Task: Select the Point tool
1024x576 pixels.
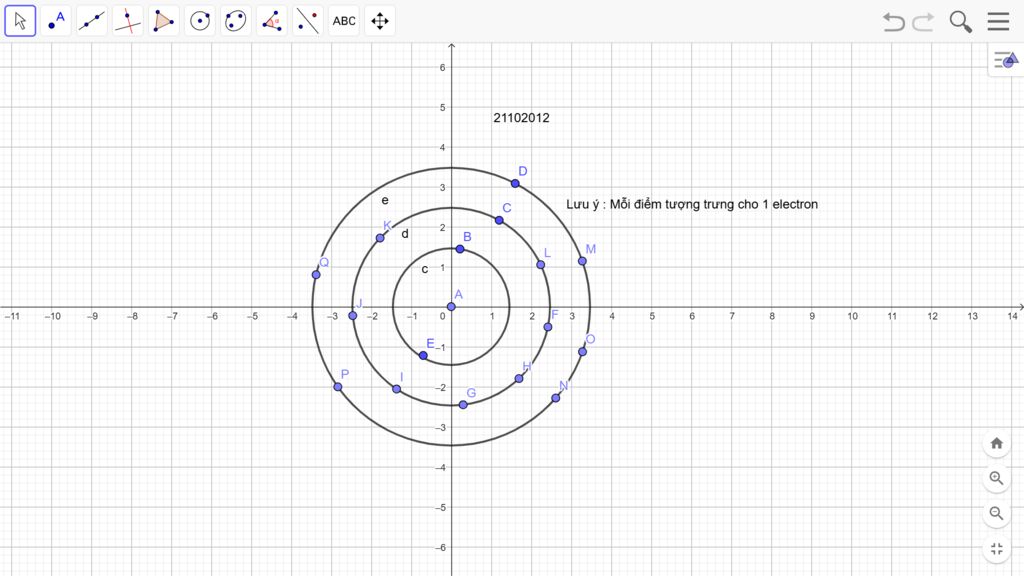Action: pyautogui.click(x=56, y=20)
